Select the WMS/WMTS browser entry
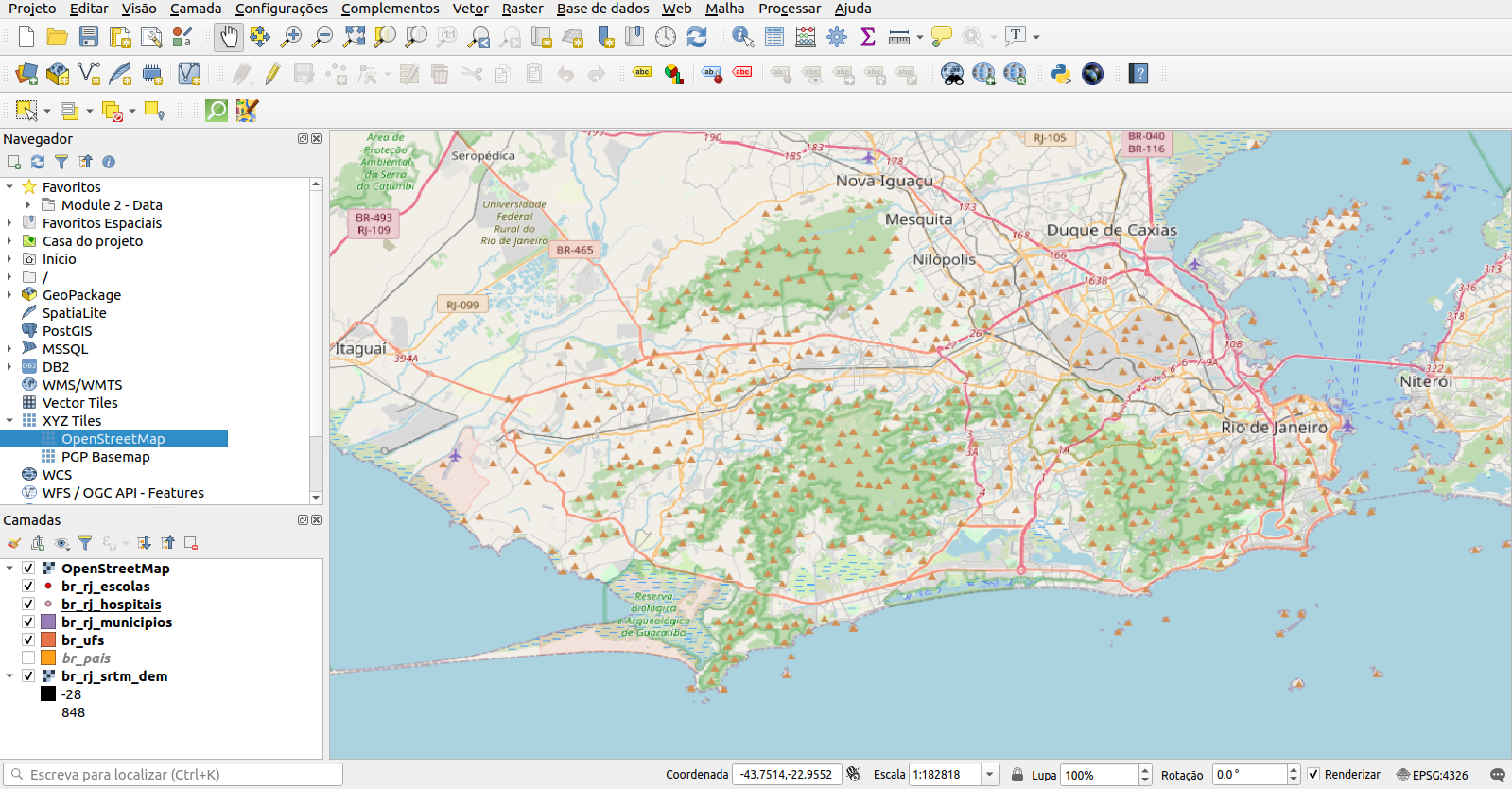This screenshot has width=1512, height=789. point(82,385)
